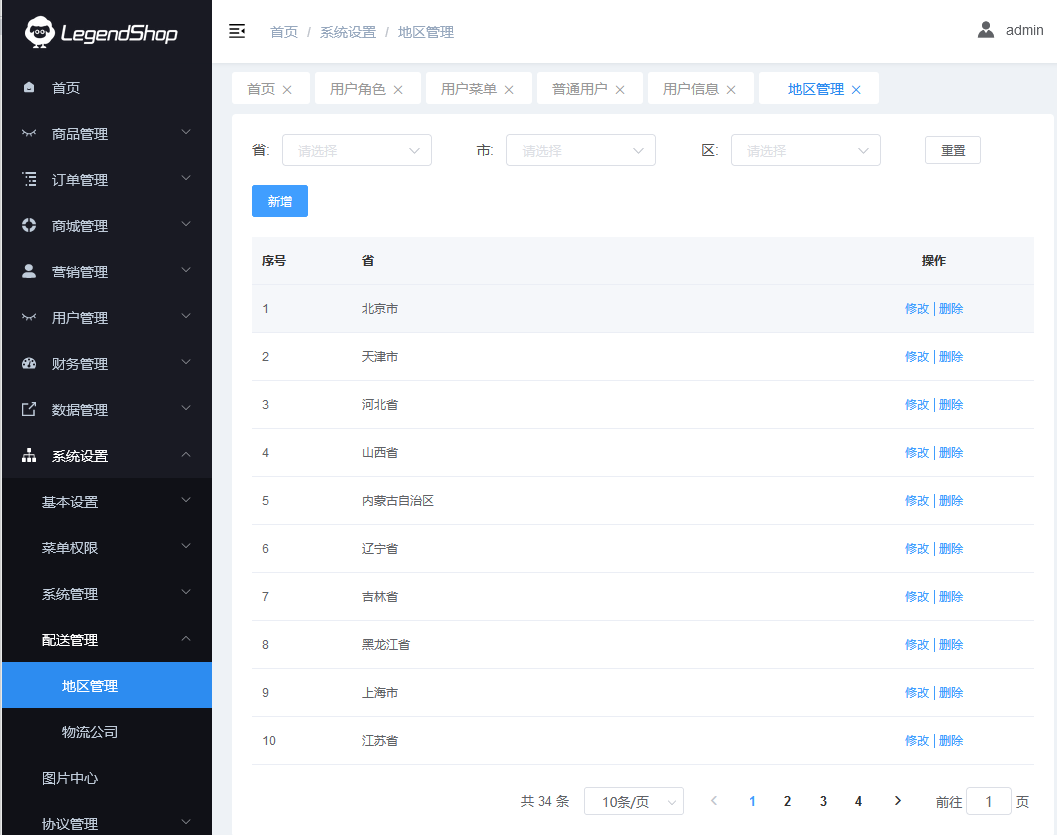Open the 省 province dropdown
This screenshot has width=1057, height=835.
click(357, 151)
